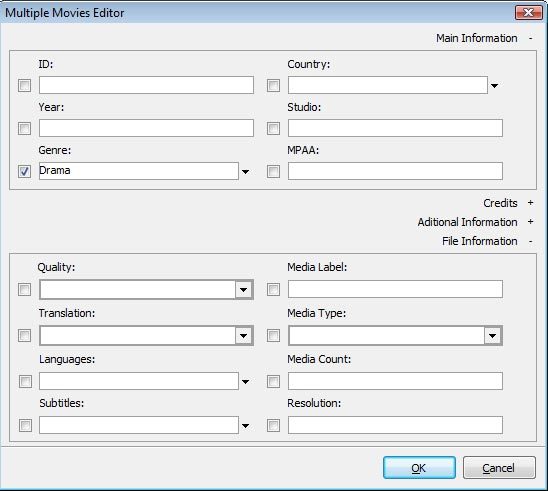Click the OK button
This screenshot has height=491, width=548.
(x=419, y=468)
